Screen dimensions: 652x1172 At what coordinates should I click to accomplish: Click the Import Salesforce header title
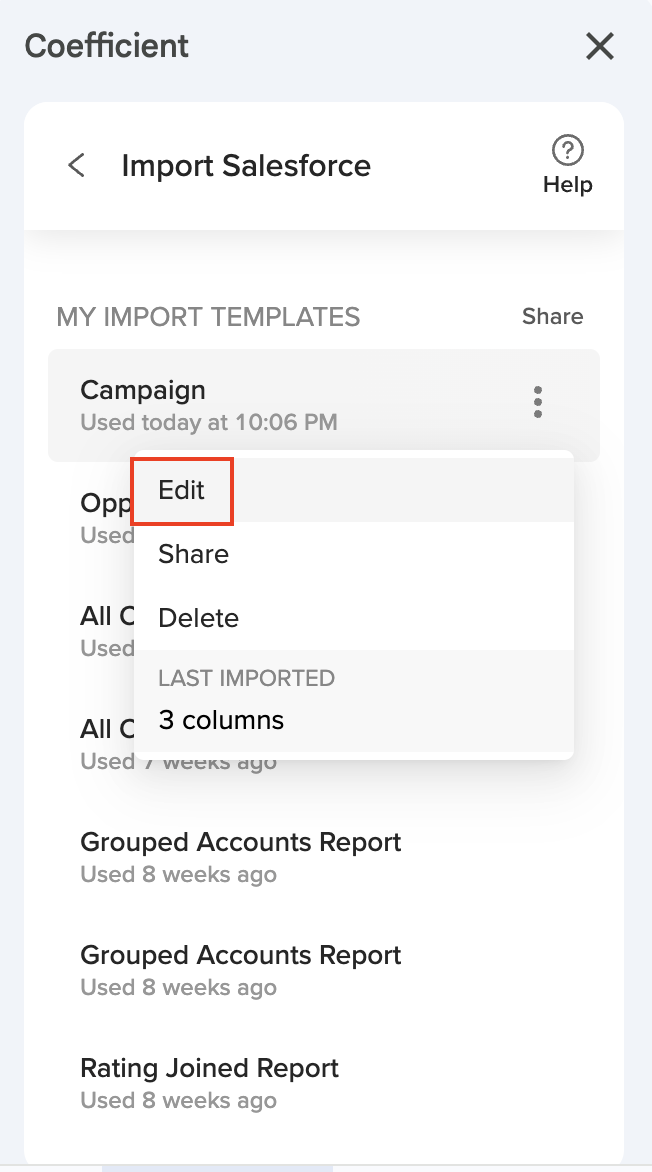tap(246, 166)
